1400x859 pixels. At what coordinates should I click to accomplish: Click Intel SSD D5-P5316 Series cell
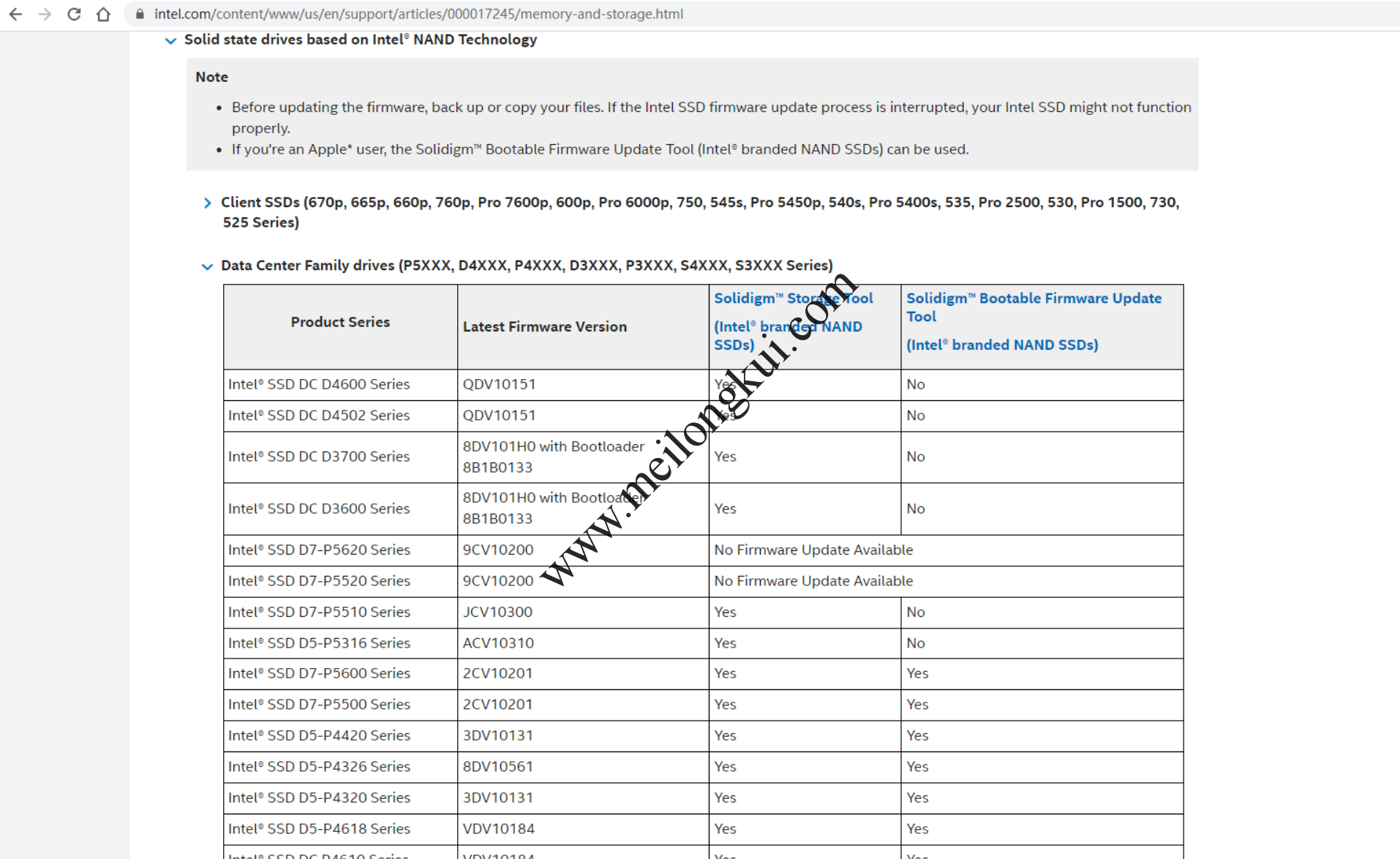pyautogui.click(x=340, y=643)
